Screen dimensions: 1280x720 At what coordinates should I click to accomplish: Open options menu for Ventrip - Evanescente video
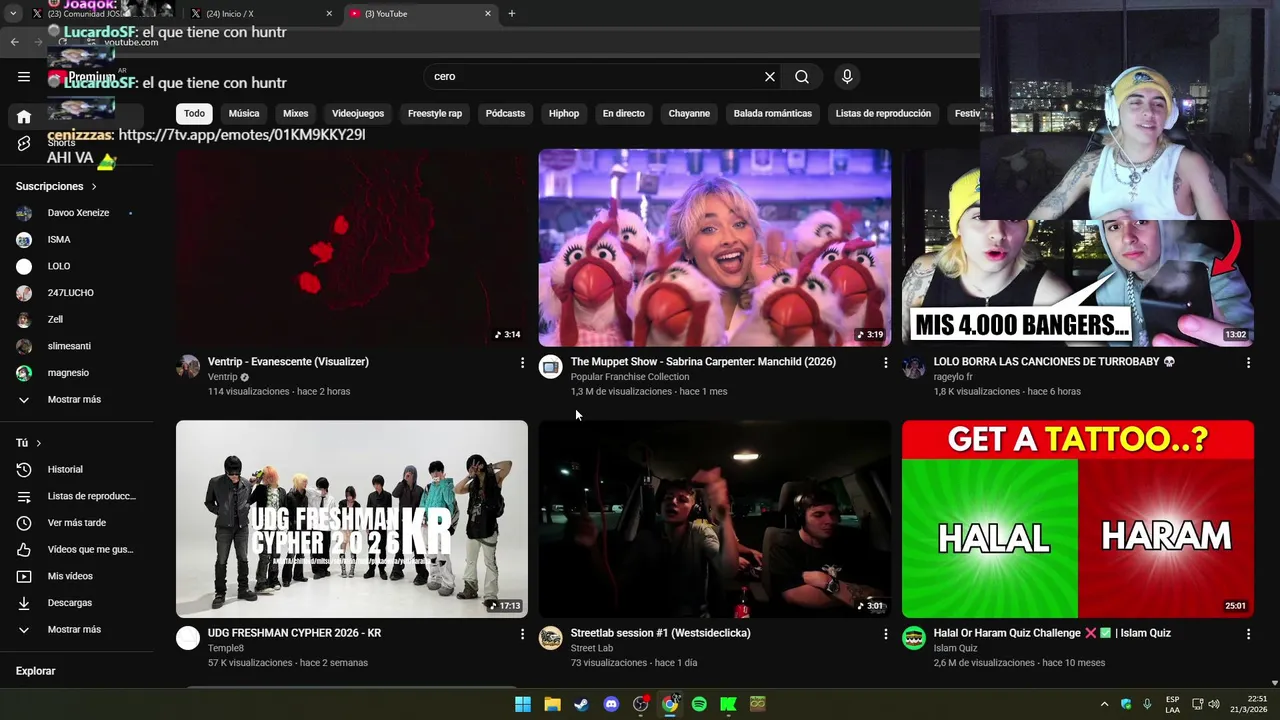coord(522,362)
